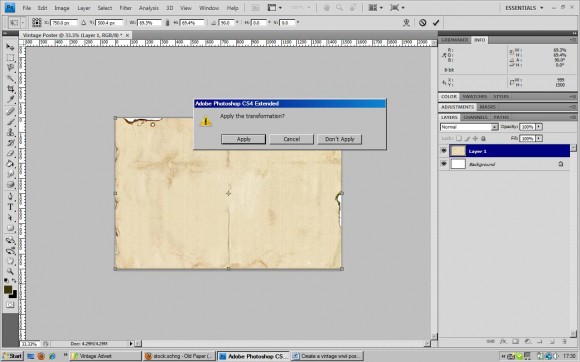The height and width of the screenshot is (362, 580).
Task: Open the View Extras dropdown in application bar
Action: pyautogui.click(x=275, y=8)
